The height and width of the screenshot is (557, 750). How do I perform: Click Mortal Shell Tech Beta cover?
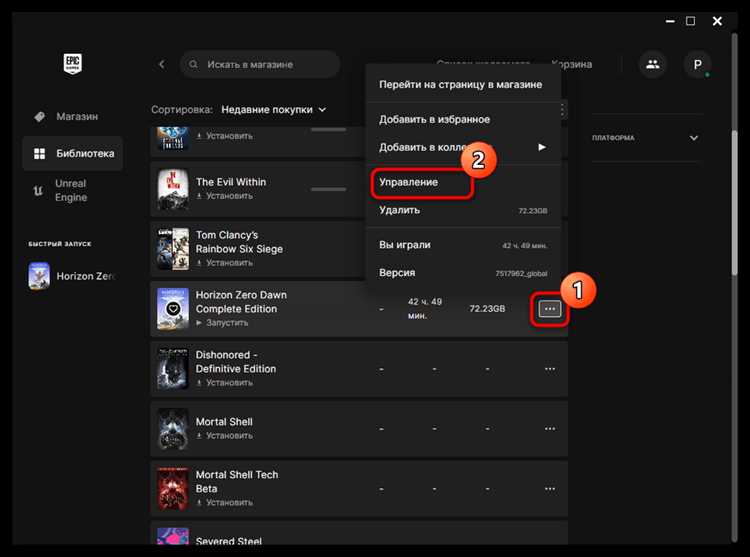(x=173, y=489)
